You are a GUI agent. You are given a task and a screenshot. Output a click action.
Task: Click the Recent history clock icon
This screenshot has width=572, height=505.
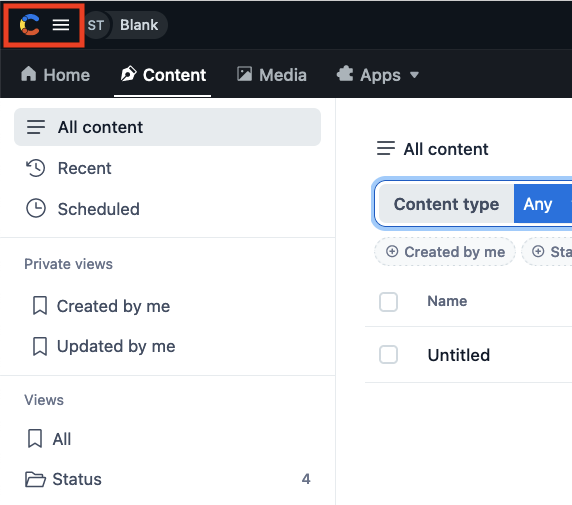[x=36, y=168]
